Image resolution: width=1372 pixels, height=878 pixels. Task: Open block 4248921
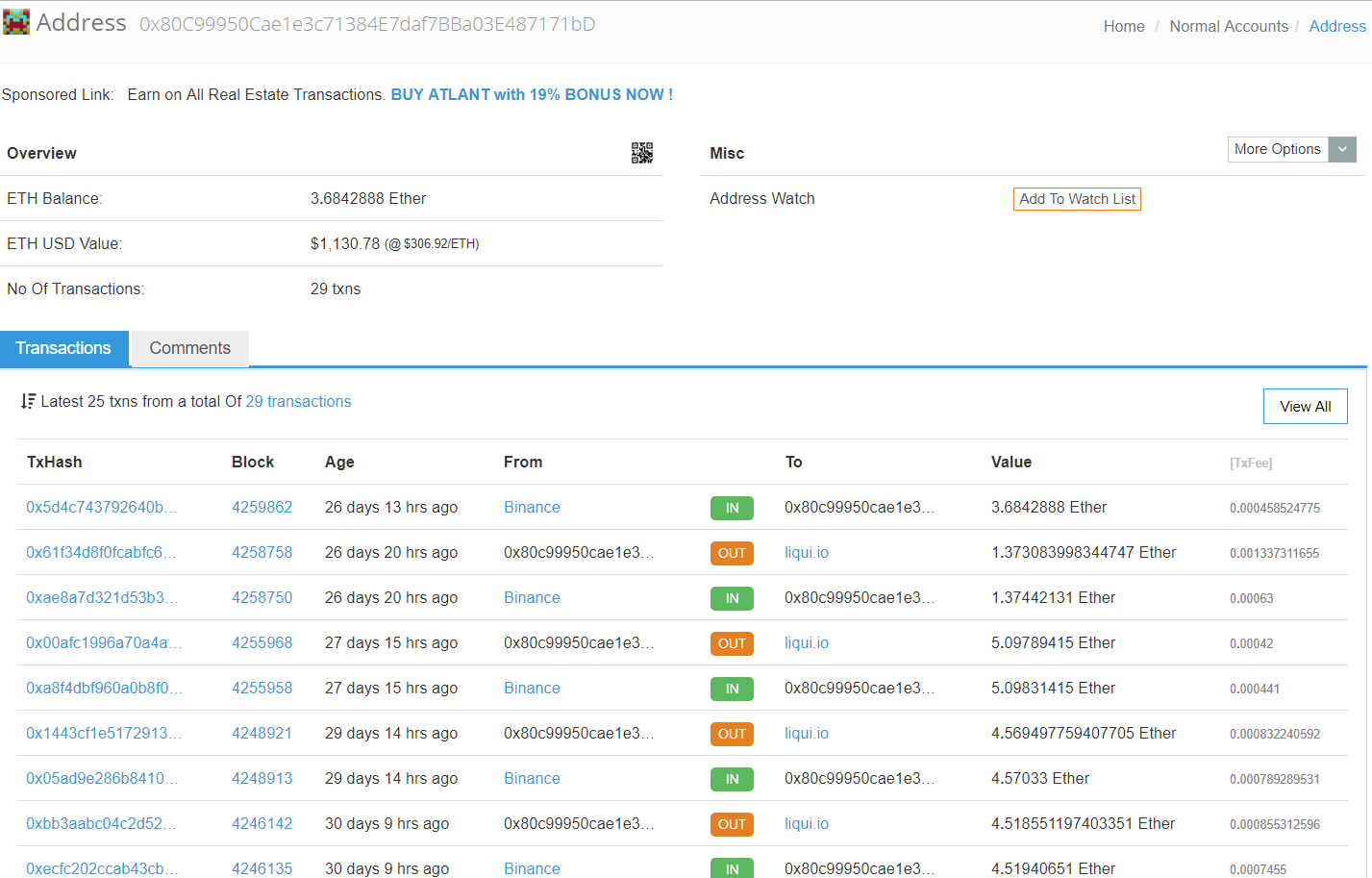pos(262,733)
